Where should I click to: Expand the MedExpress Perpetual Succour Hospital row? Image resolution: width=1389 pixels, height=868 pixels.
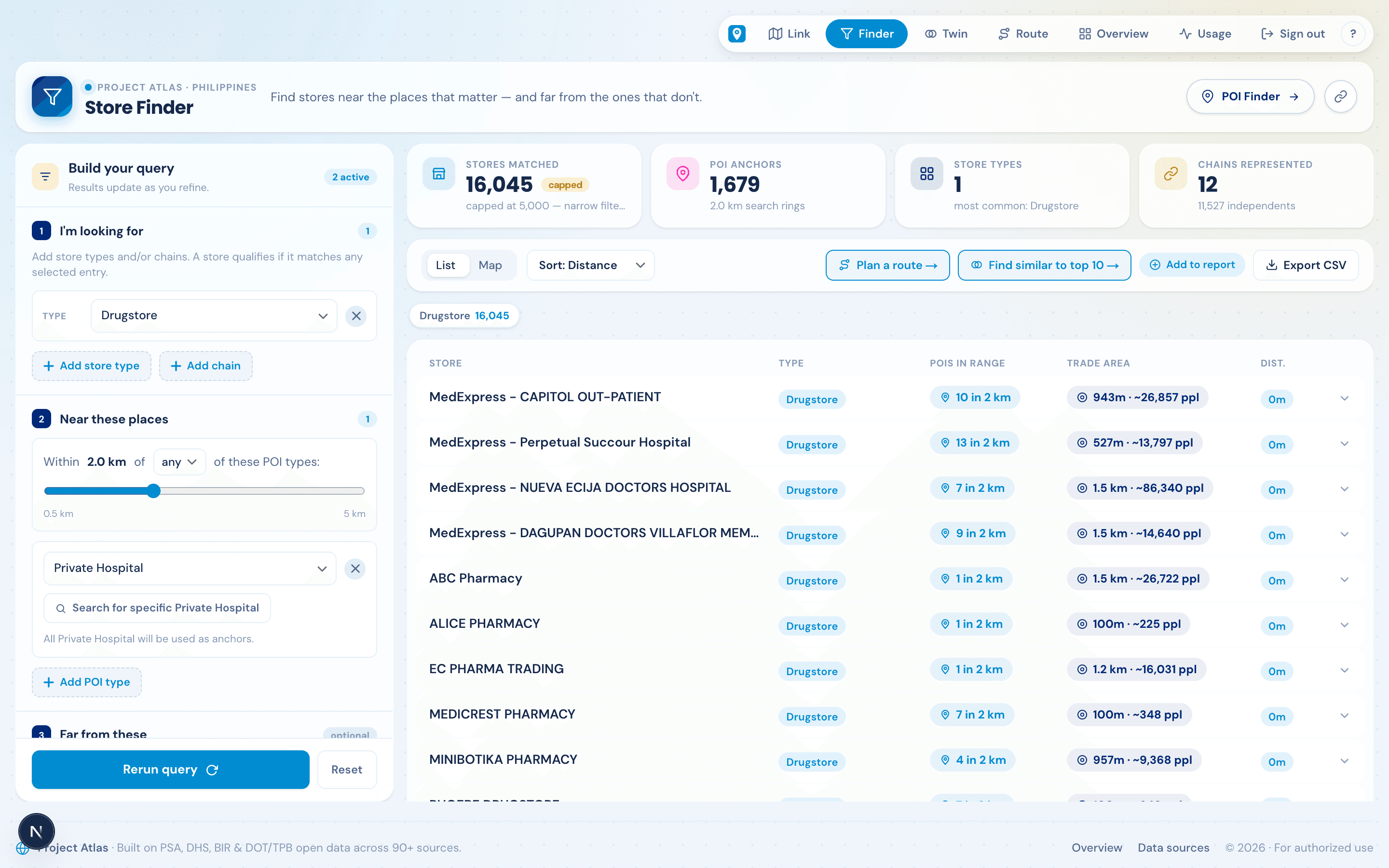click(x=1344, y=444)
